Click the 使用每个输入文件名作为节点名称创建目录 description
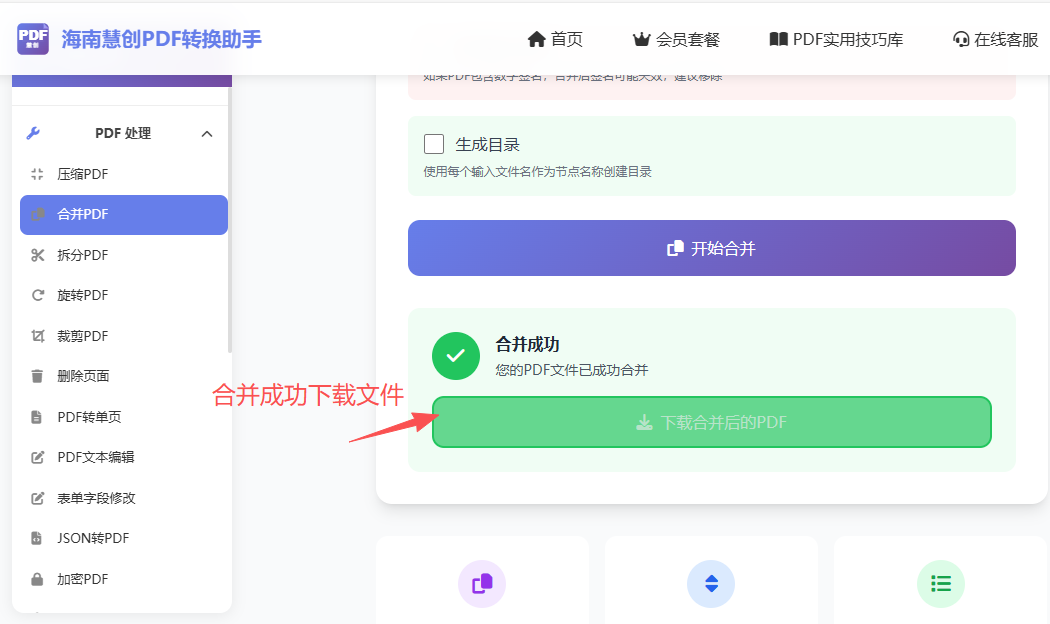This screenshot has width=1050, height=624. (x=538, y=171)
